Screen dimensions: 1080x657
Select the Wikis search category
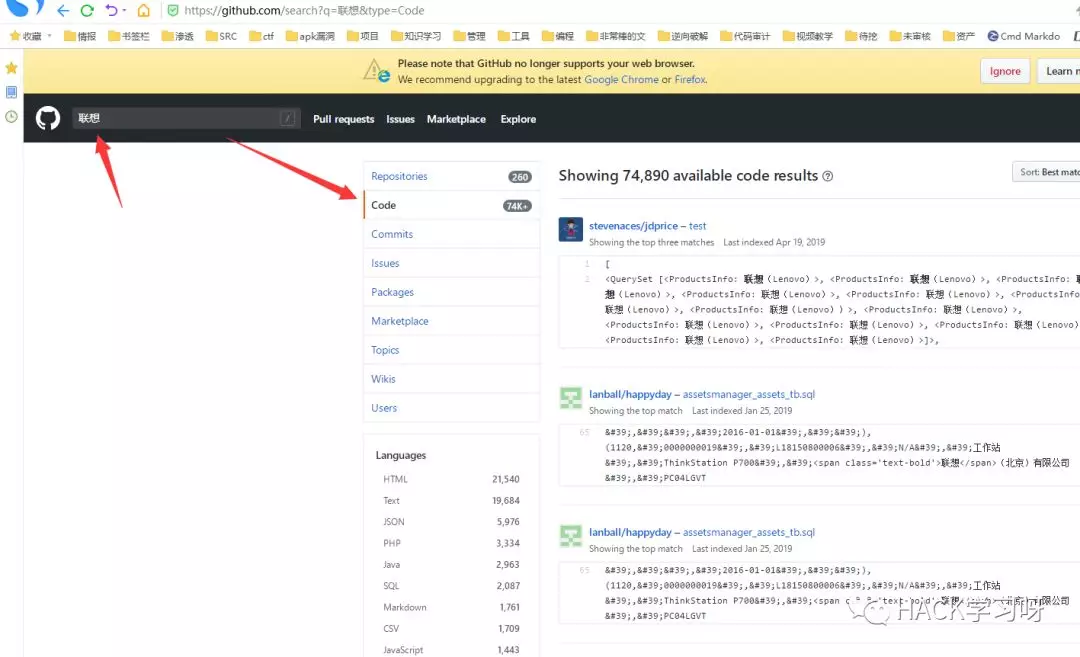451,379
